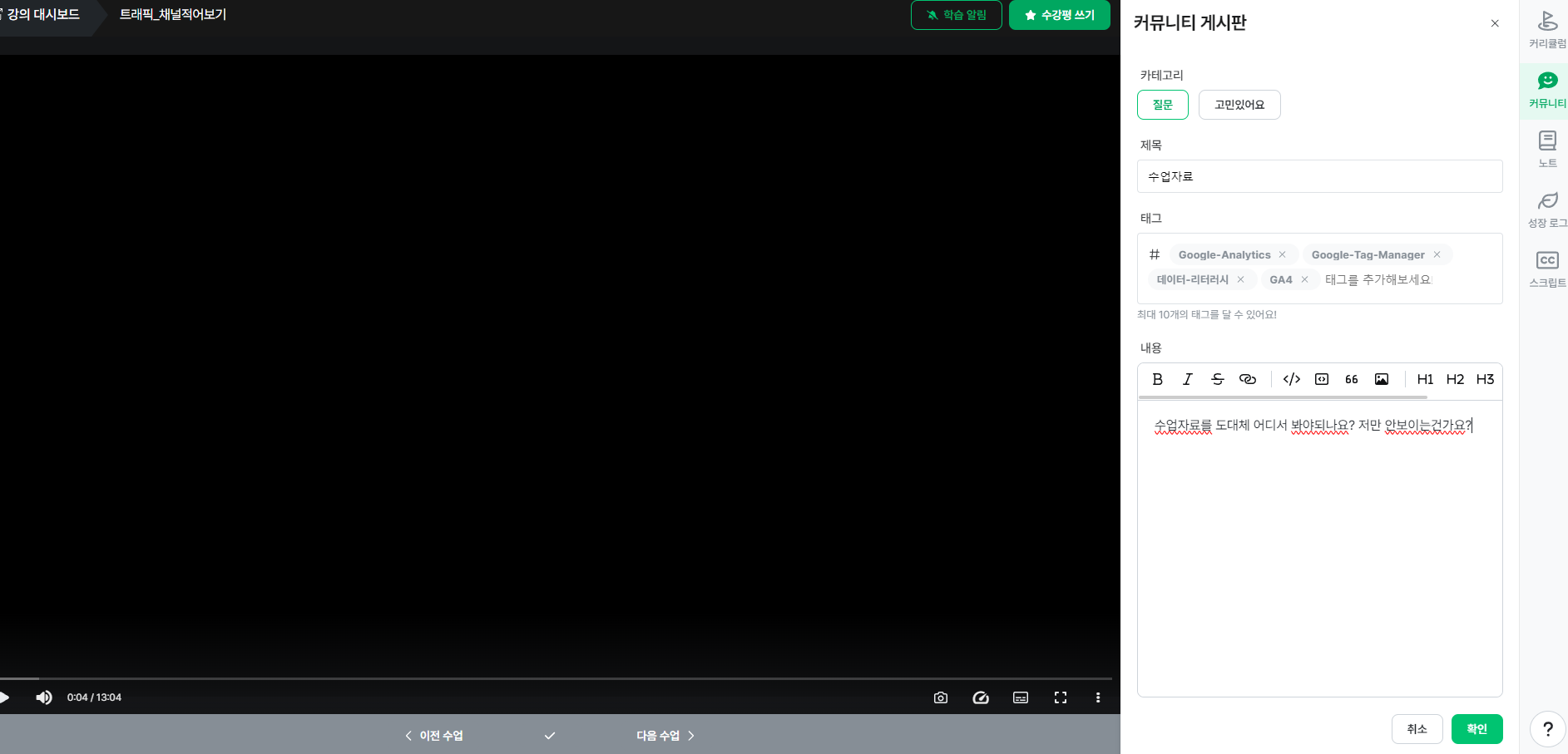
Task: Click the editor toolbar horizontal scrollbar
Action: pyautogui.click(x=1283, y=397)
